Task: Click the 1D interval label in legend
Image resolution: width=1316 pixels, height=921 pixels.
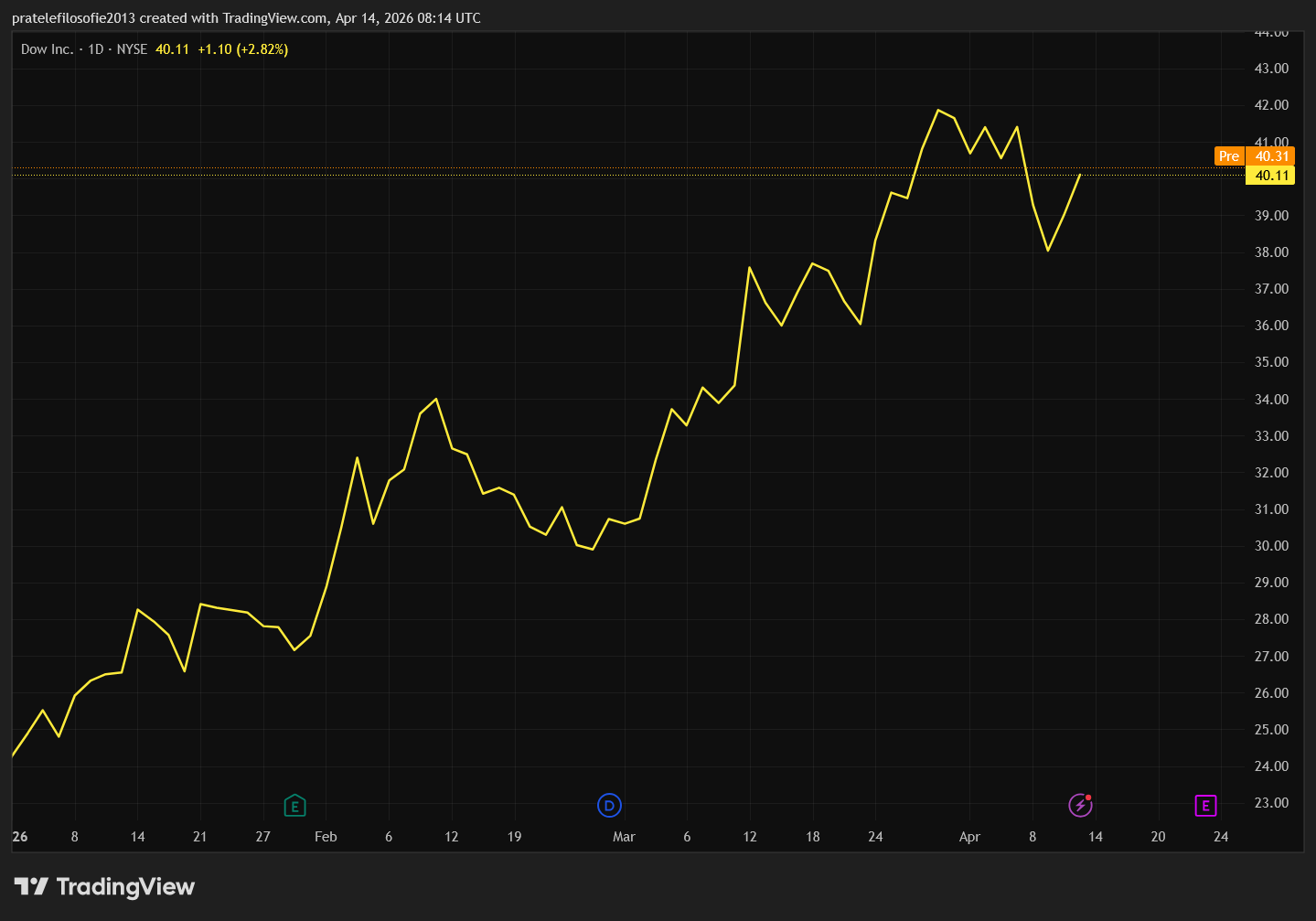Action: (95, 49)
